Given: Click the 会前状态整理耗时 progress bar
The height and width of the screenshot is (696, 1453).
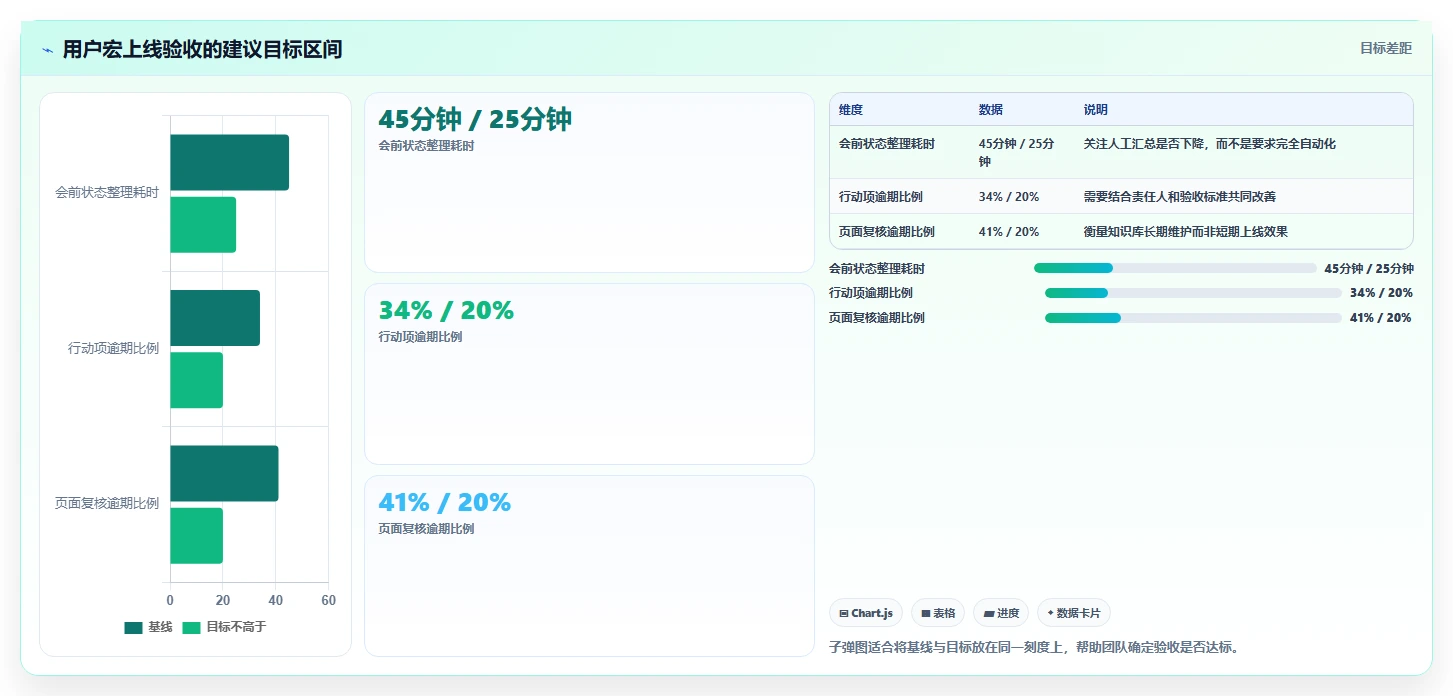Looking at the screenshot, I should tap(1175, 268).
